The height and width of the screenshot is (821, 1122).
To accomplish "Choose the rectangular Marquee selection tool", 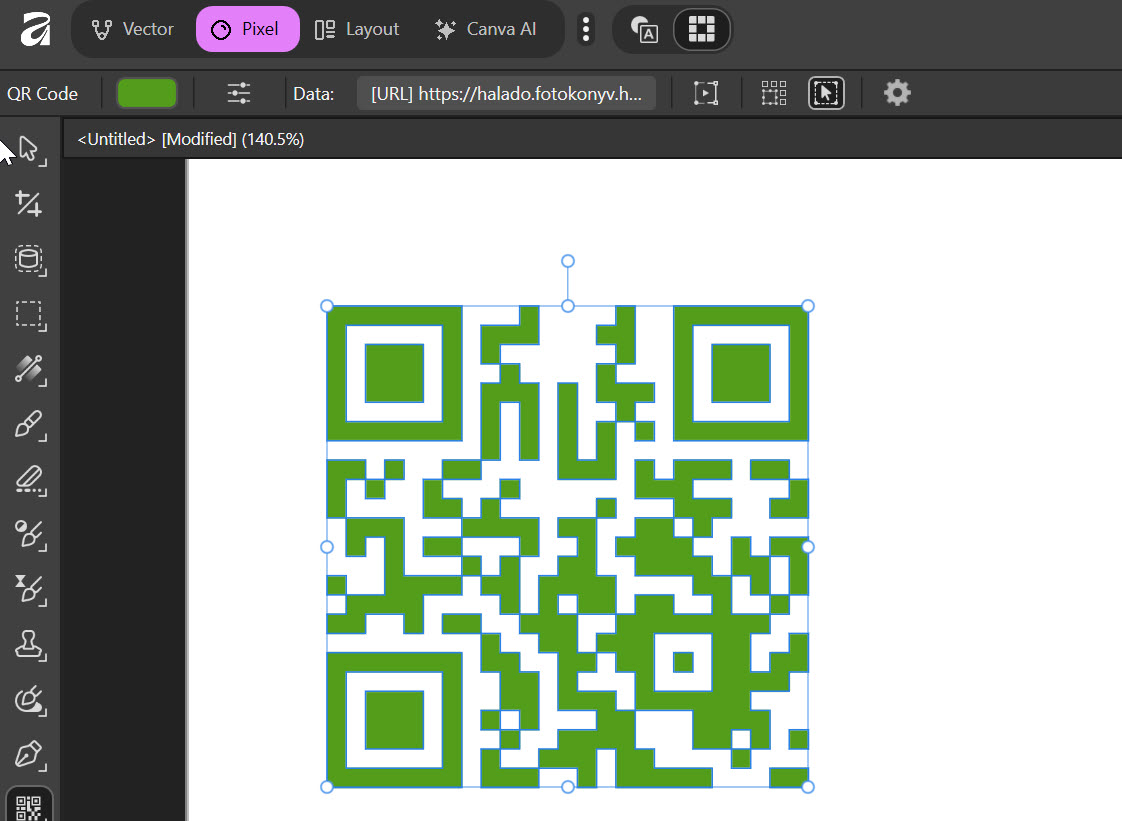I will [x=29, y=315].
